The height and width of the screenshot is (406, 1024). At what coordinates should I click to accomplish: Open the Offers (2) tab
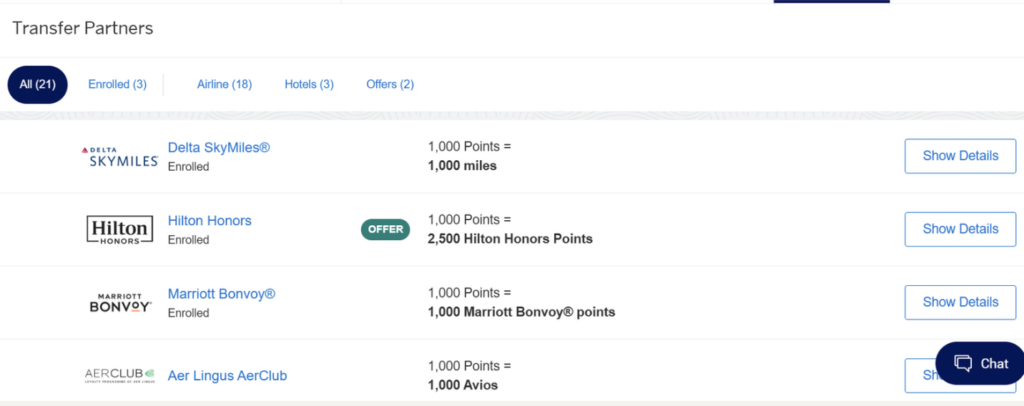coord(390,85)
